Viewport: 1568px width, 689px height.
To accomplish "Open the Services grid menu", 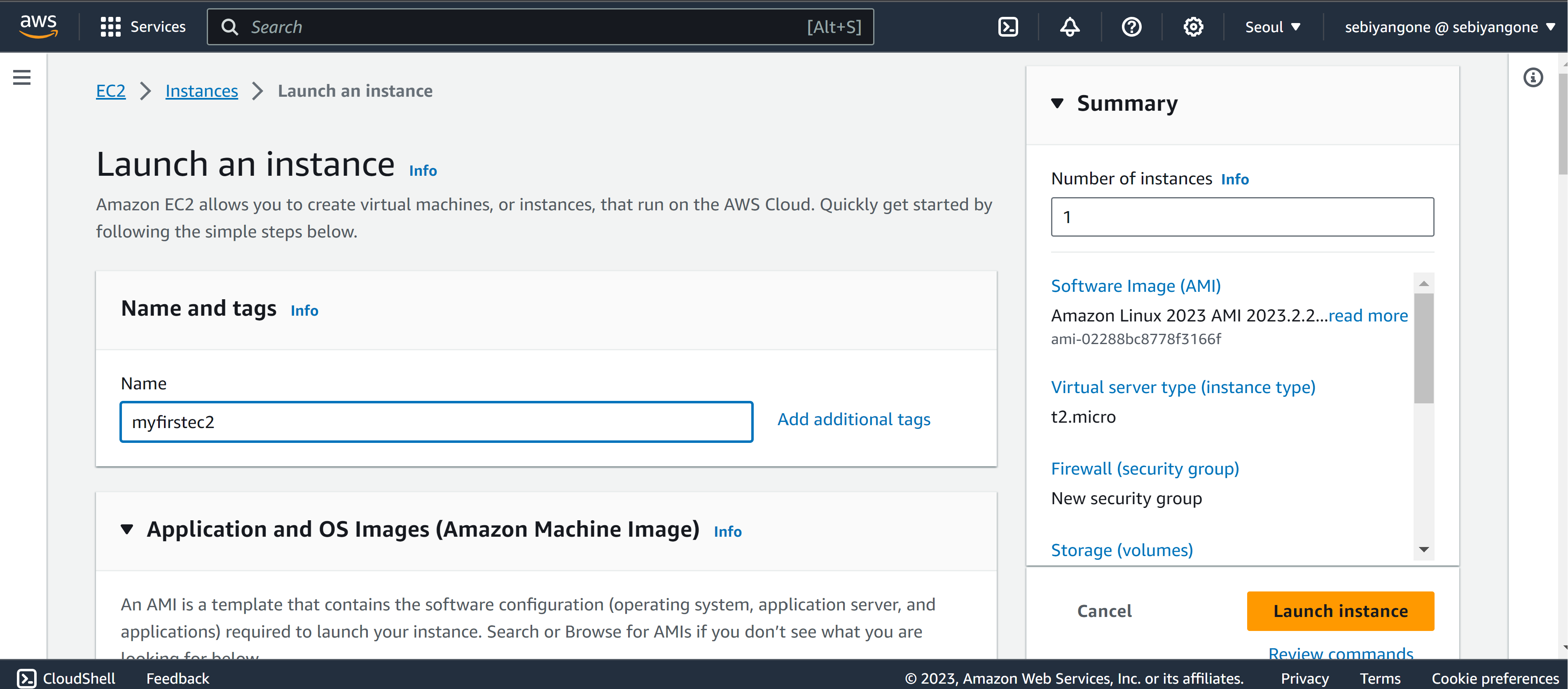I will [x=110, y=27].
